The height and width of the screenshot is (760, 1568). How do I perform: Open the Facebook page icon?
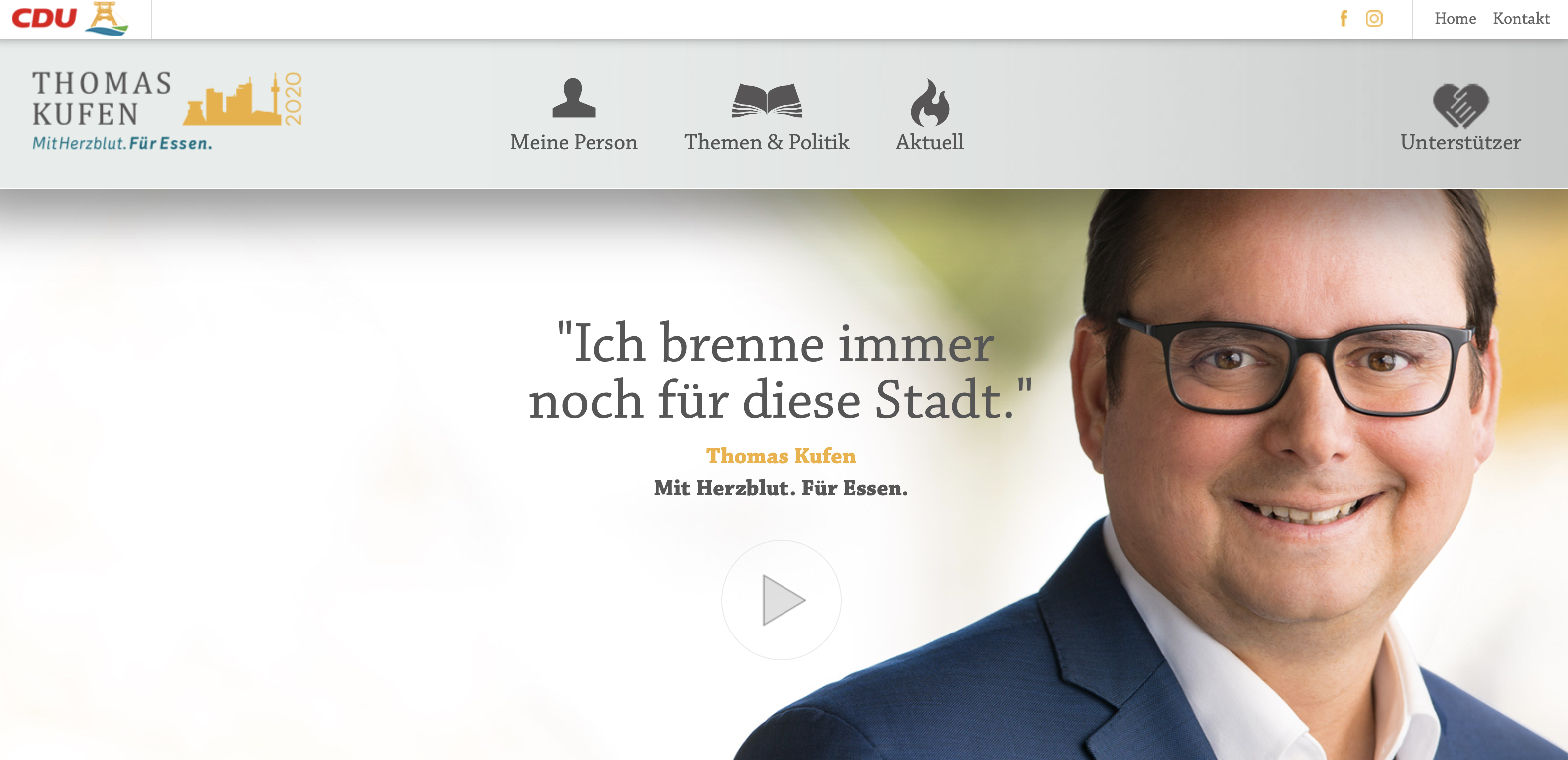[x=1344, y=19]
